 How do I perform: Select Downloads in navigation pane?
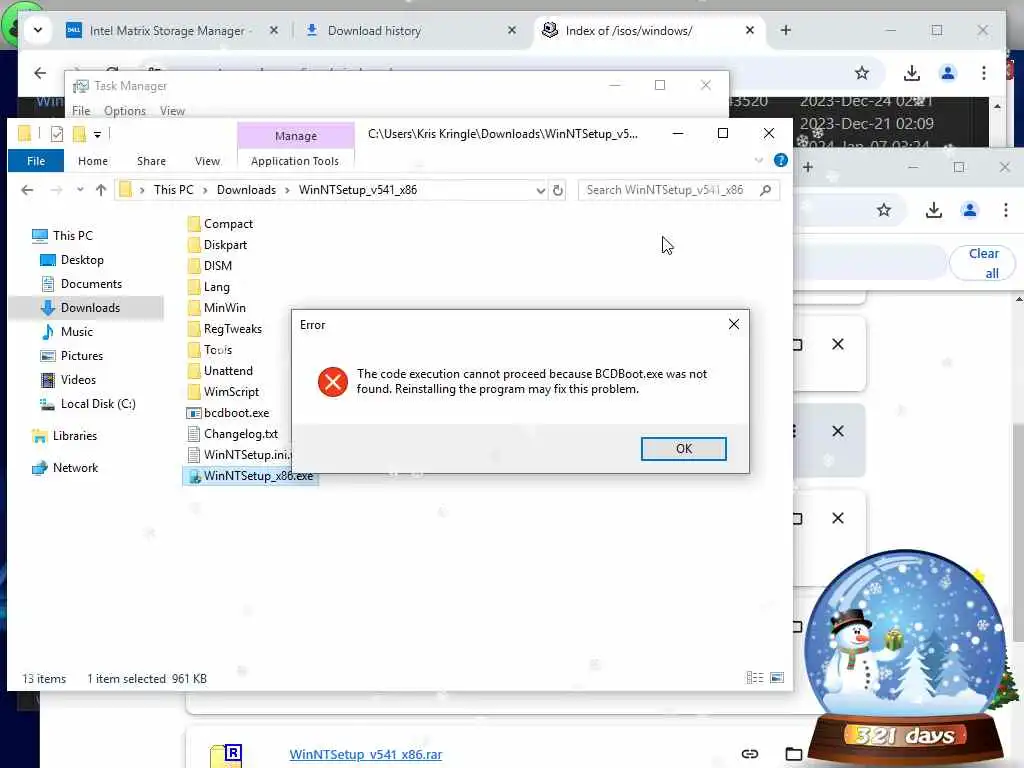tap(90, 308)
